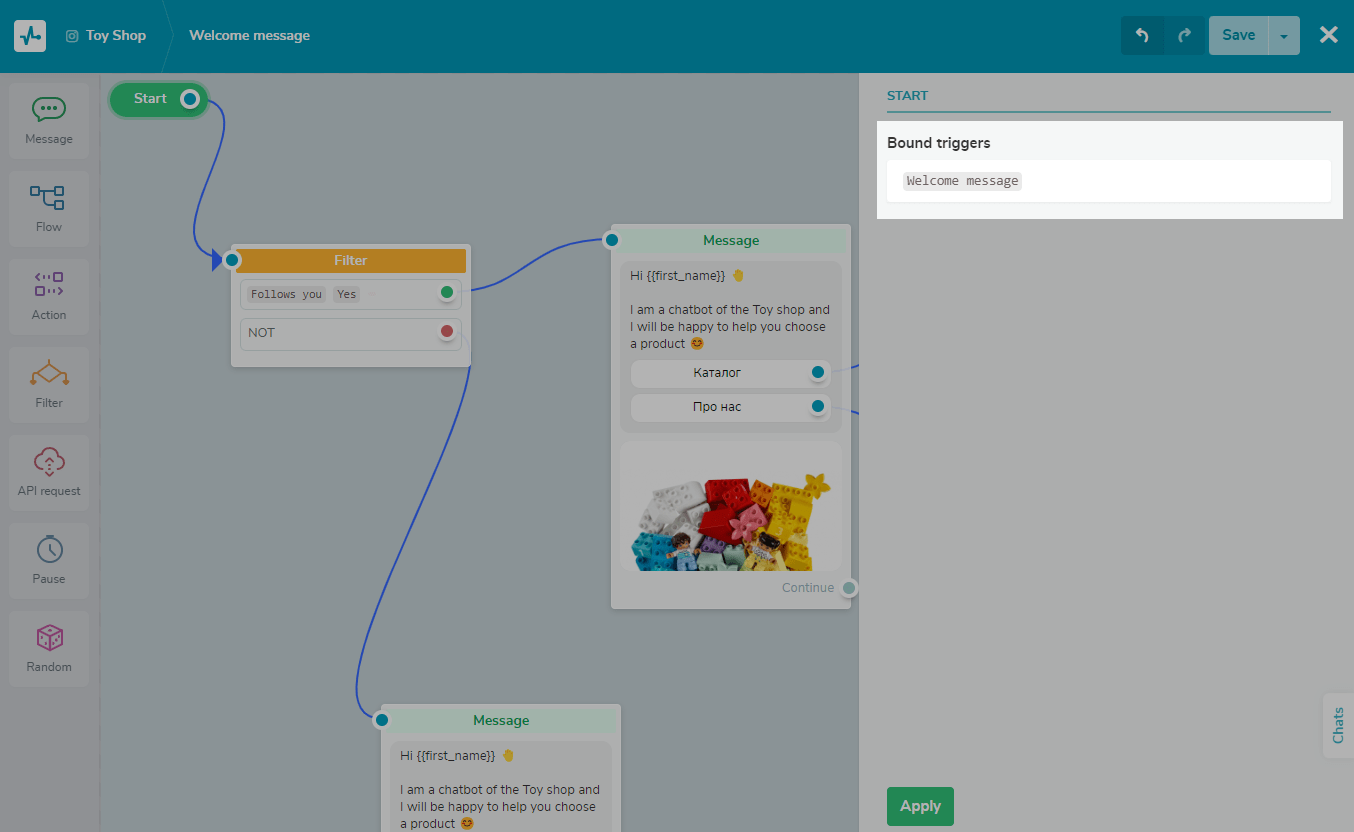Click the Welcome message trigger field
The image size is (1354, 832).
coord(1108,181)
